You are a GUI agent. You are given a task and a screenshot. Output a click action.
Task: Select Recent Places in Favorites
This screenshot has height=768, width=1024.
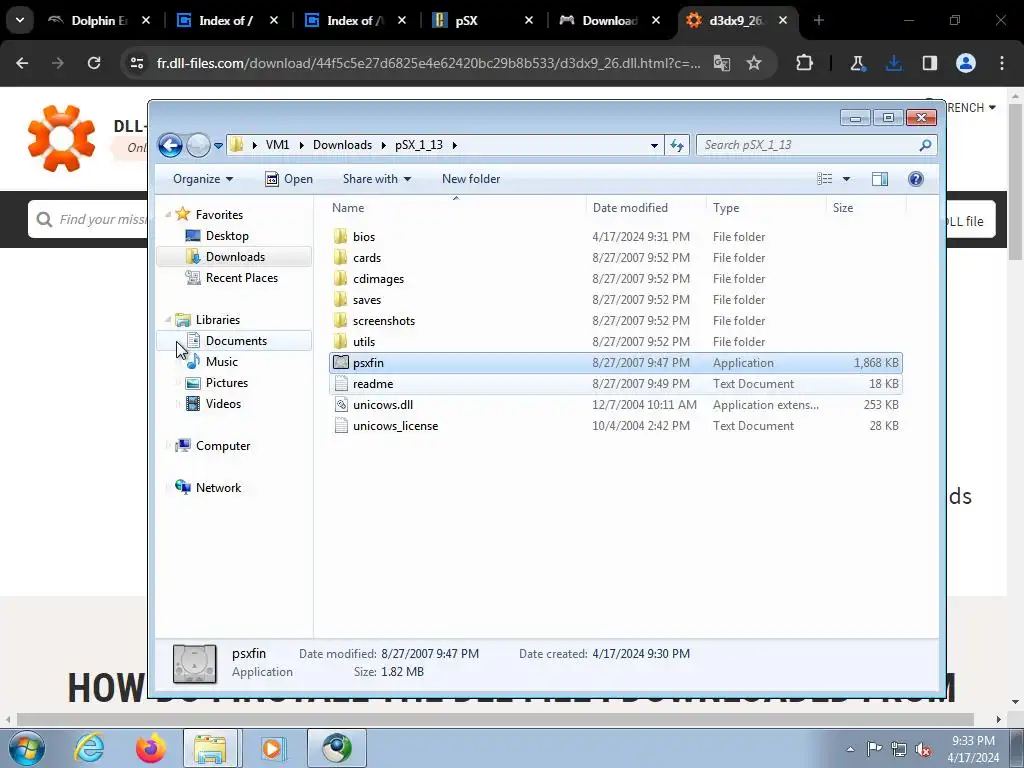click(242, 278)
